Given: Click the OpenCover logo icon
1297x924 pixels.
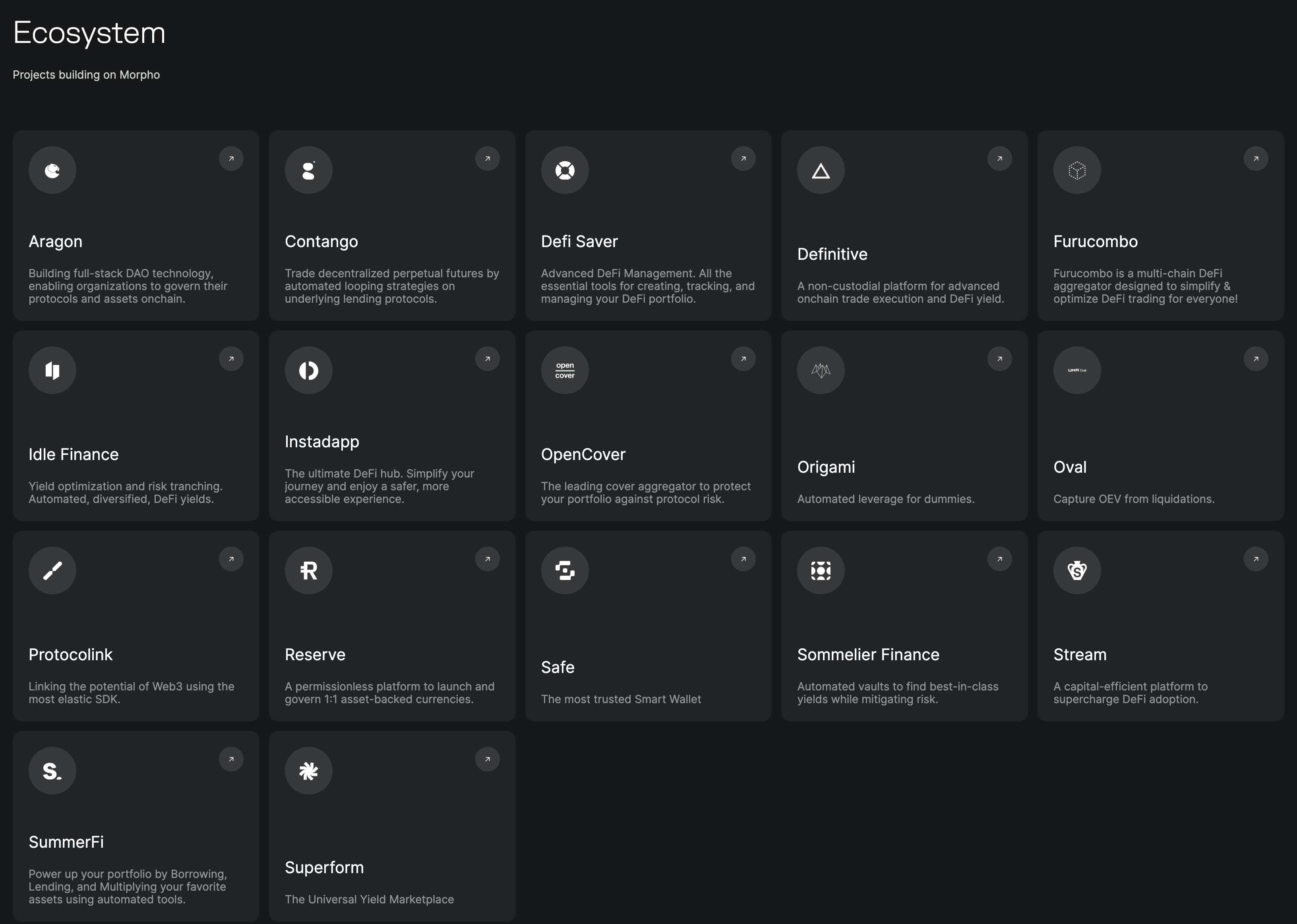Looking at the screenshot, I should [x=565, y=370].
